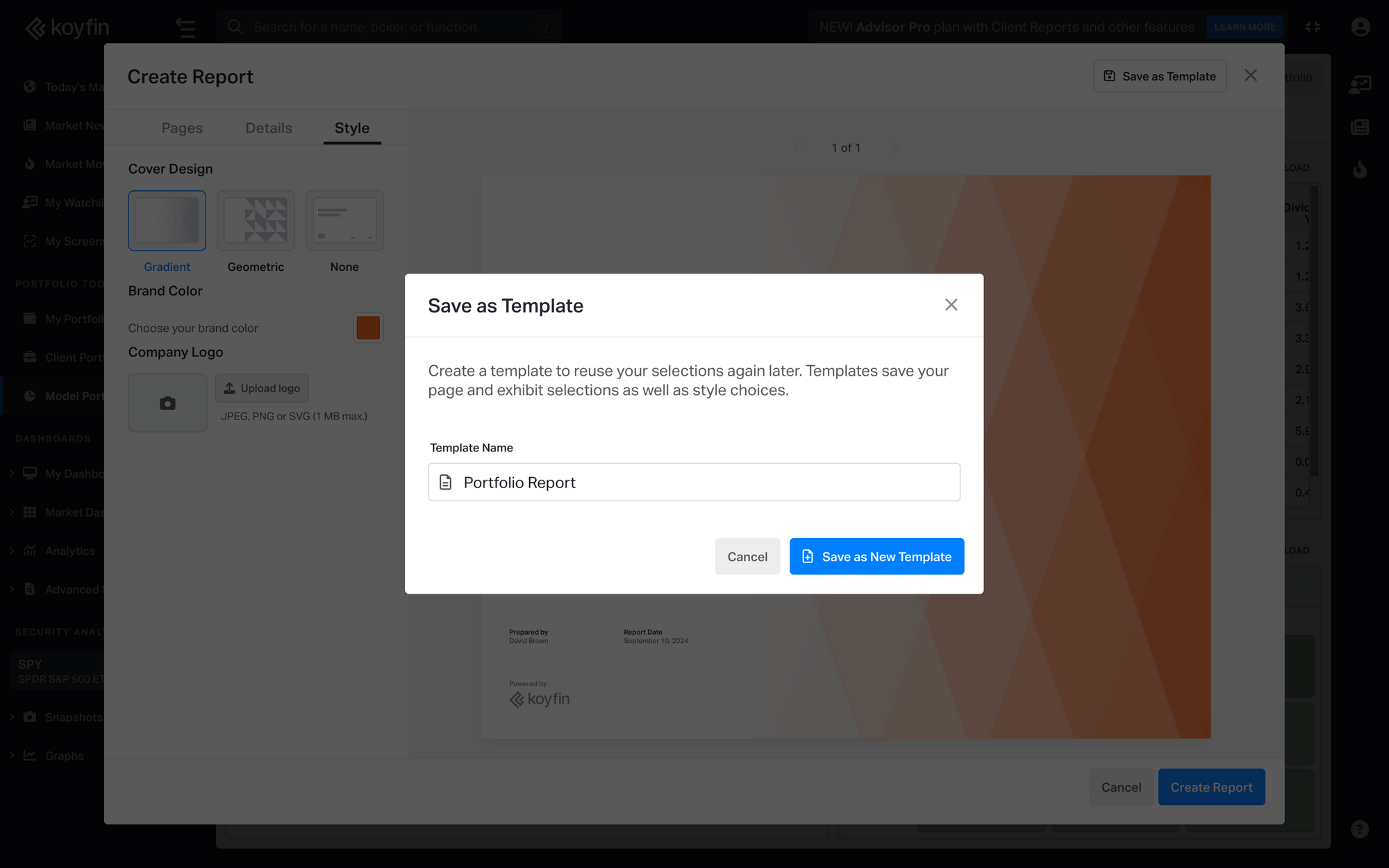
Task: Click the document icon in template name field
Action: 446,482
